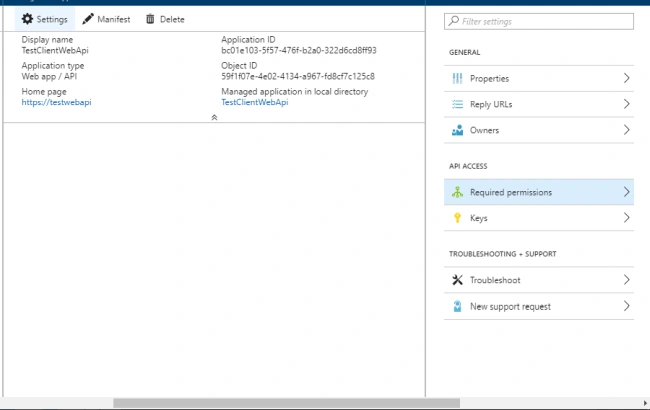
Task: Focus the Filter settings search field
Action: (538, 21)
